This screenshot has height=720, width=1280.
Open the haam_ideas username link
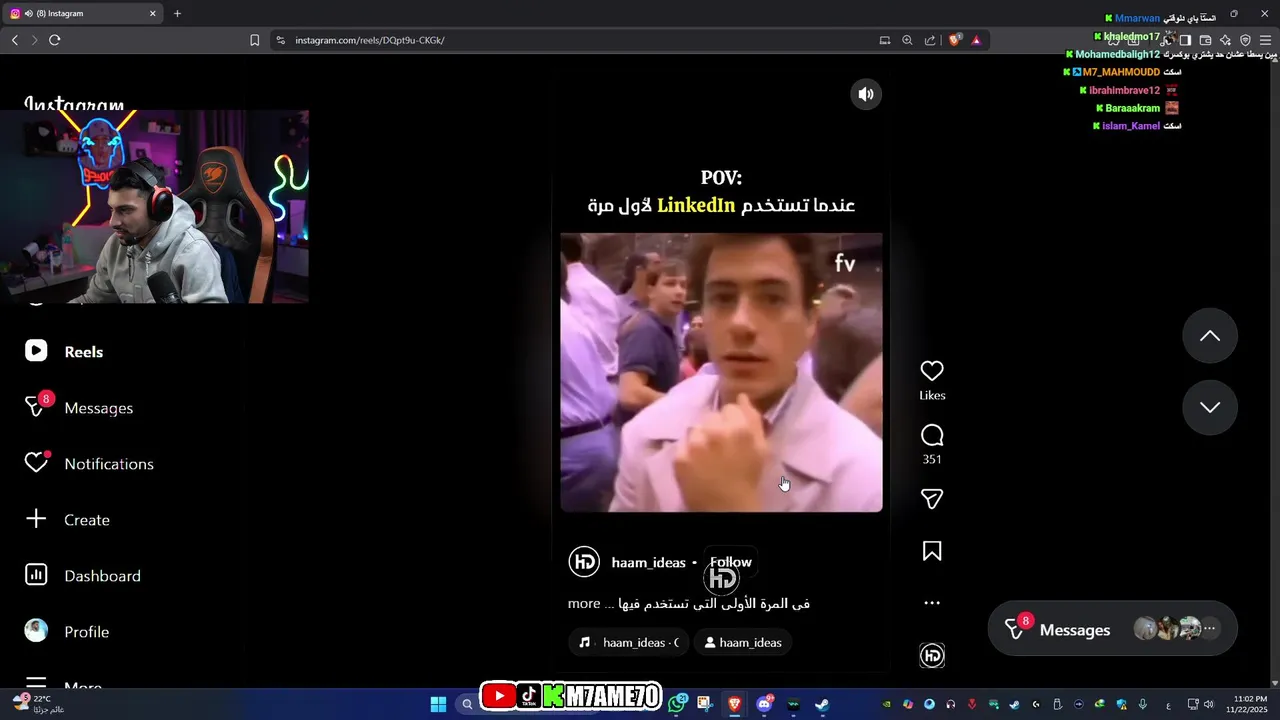coord(649,562)
